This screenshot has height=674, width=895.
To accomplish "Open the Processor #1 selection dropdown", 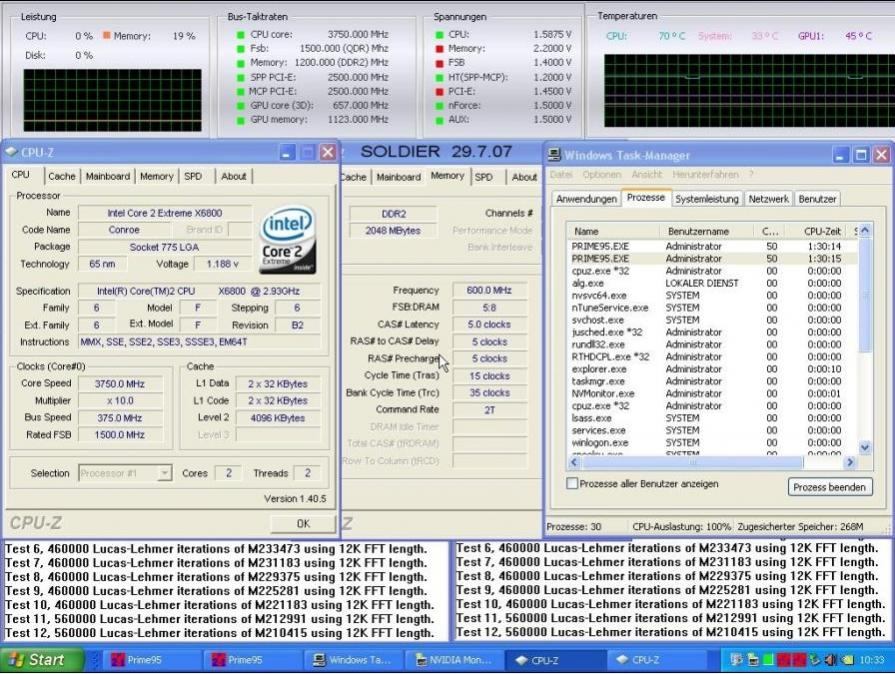I will click(165, 473).
